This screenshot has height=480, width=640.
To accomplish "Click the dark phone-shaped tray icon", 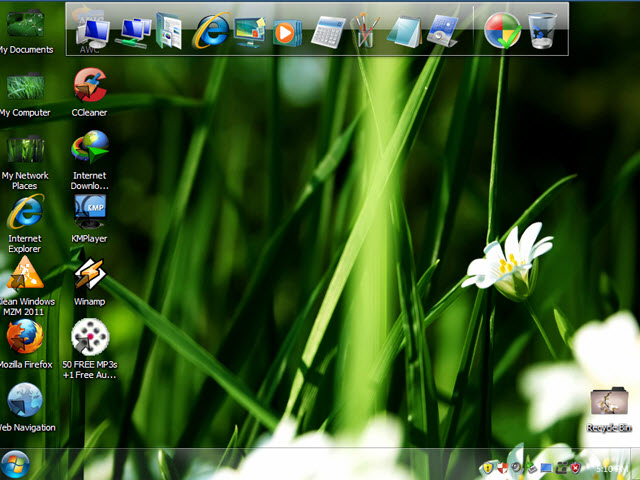I will pyautogui.click(x=561, y=468).
